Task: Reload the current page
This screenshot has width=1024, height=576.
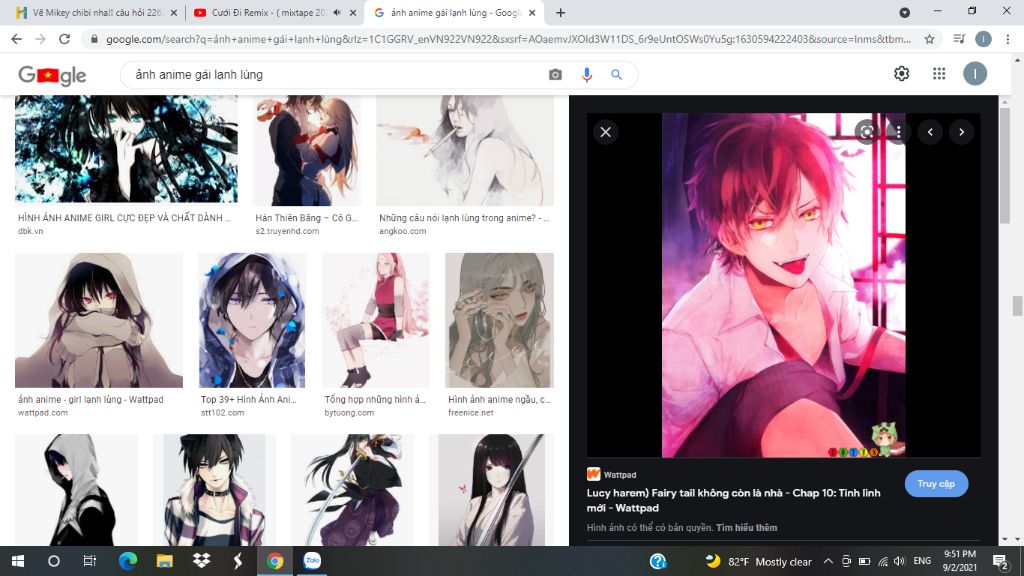Action: coord(64,39)
